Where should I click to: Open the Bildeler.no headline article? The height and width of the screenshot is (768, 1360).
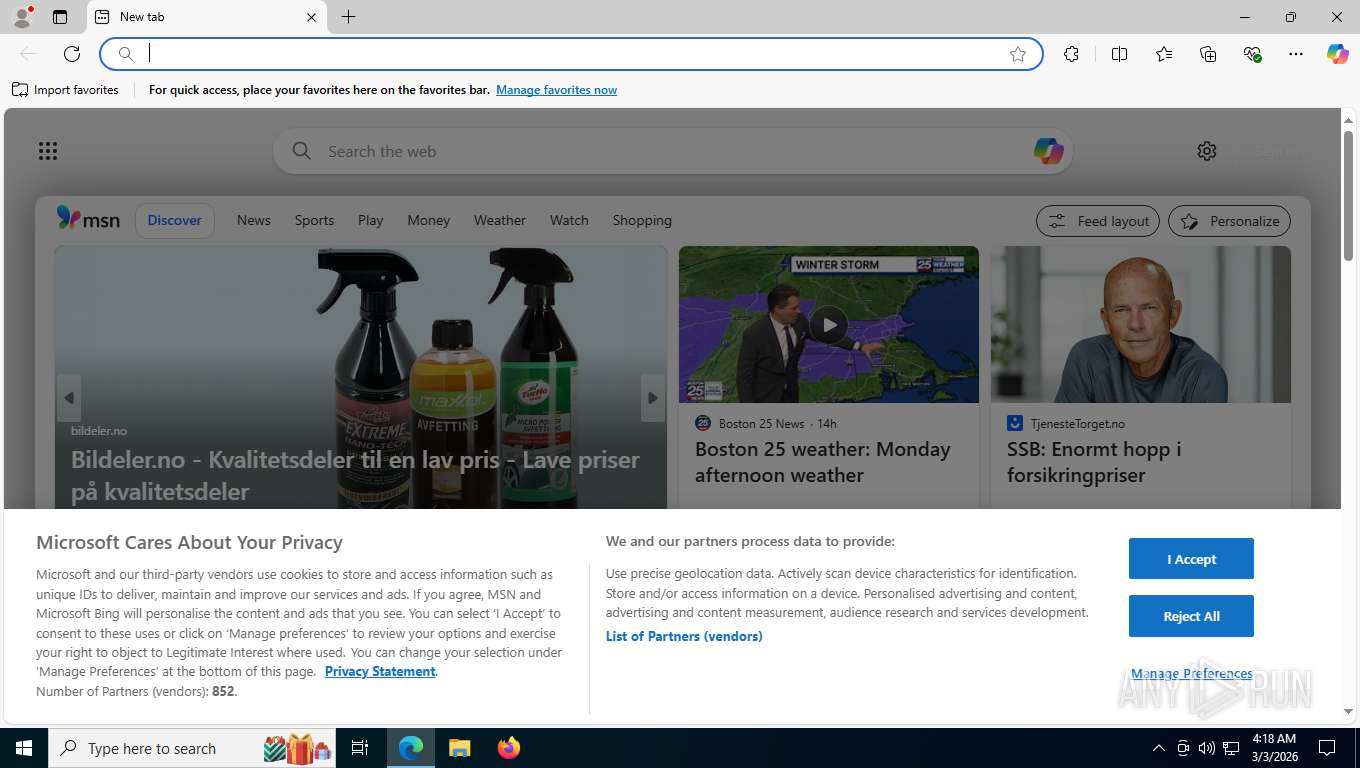click(355, 475)
